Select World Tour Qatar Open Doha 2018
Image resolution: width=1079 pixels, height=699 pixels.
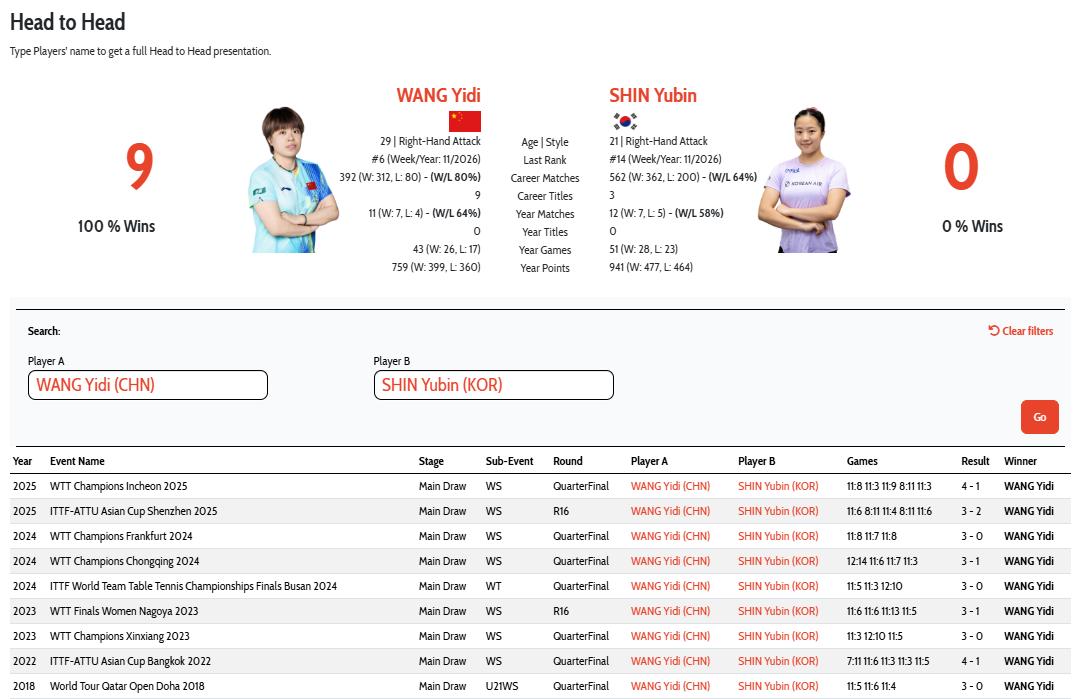coord(127,686)
